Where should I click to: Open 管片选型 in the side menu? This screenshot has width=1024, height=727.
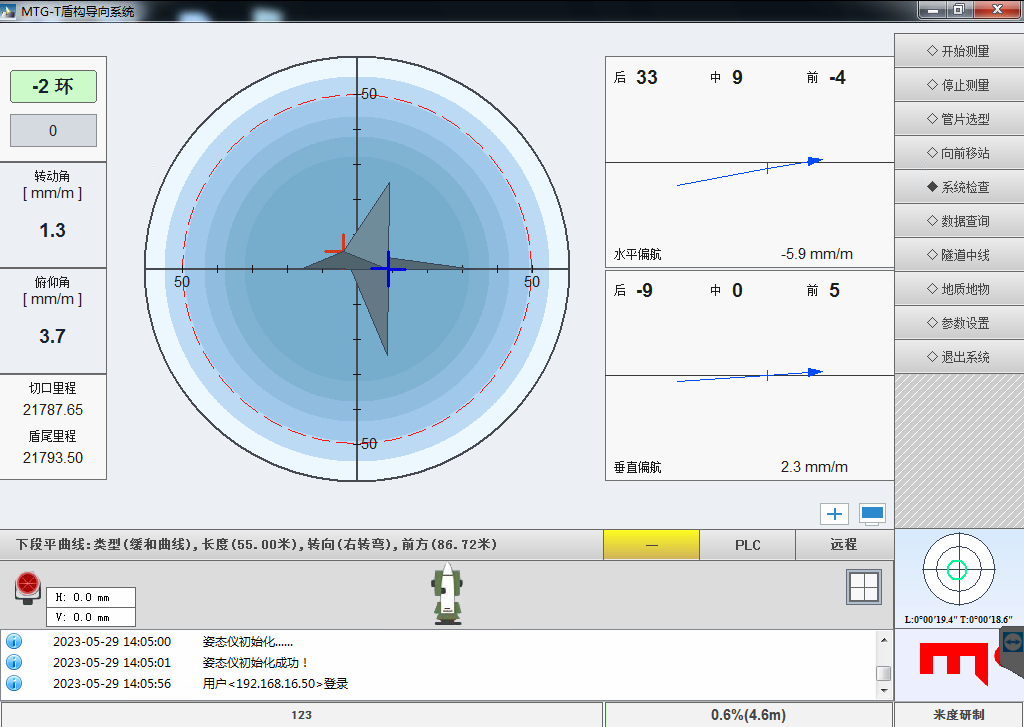(x=959, y=119)
